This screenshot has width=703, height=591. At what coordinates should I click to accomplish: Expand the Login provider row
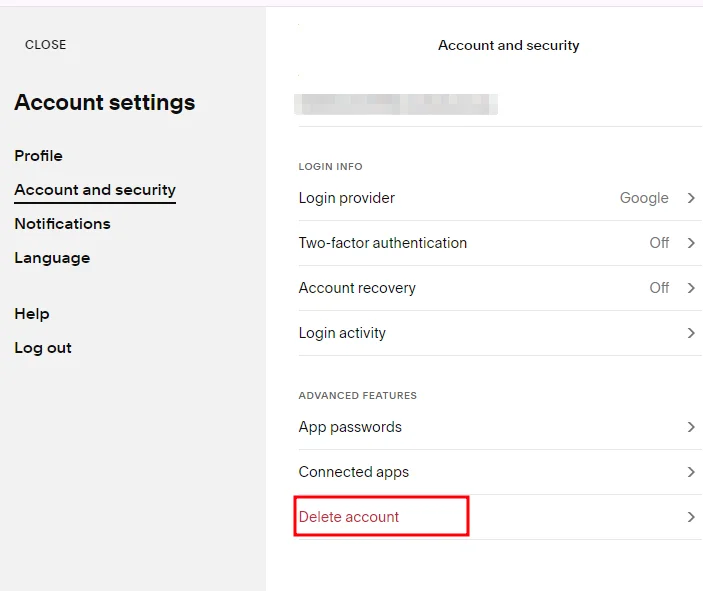pos(500,198)
